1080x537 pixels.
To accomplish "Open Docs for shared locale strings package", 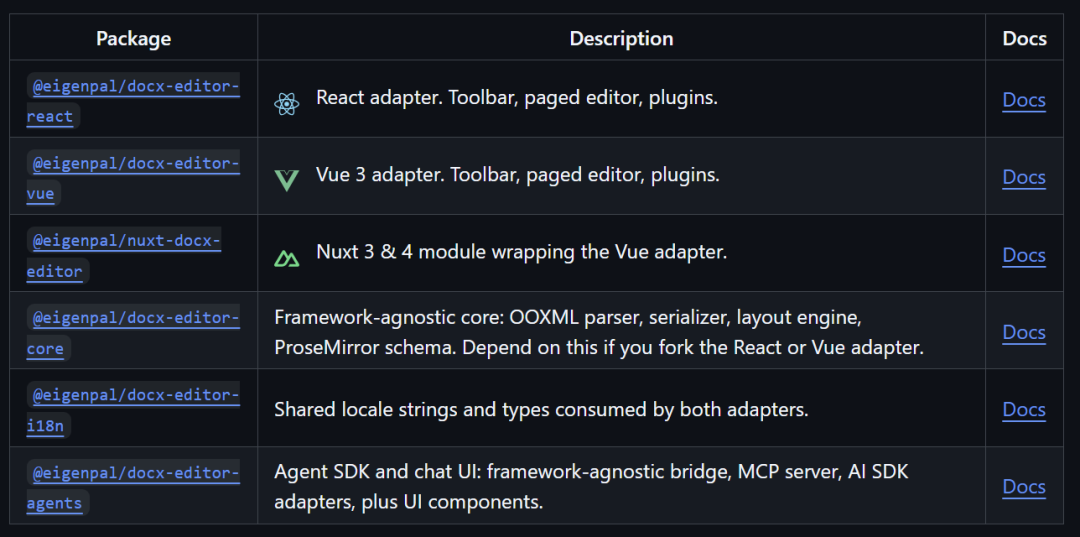I will 1024,410.
